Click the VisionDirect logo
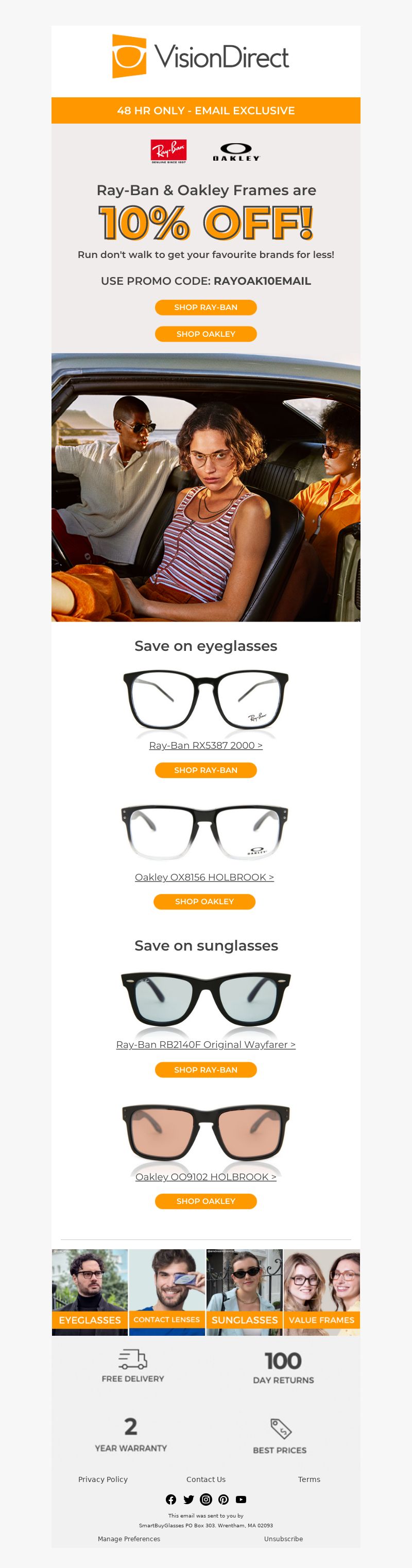 201,57
